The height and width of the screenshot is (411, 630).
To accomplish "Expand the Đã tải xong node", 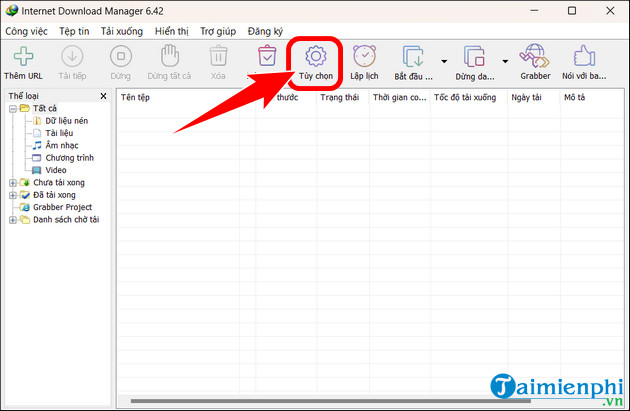I will click(13, 195).
